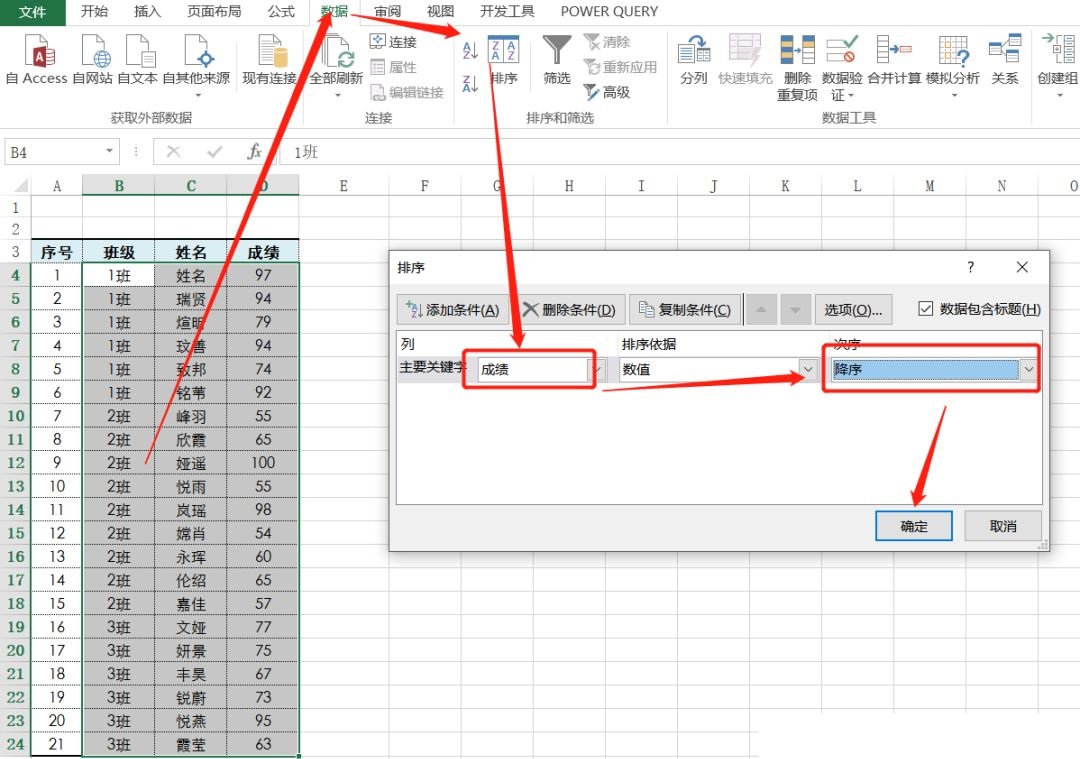Switch to 页面布局 tab
This screenshot has width=1080, height=759.
pos(214,12)
